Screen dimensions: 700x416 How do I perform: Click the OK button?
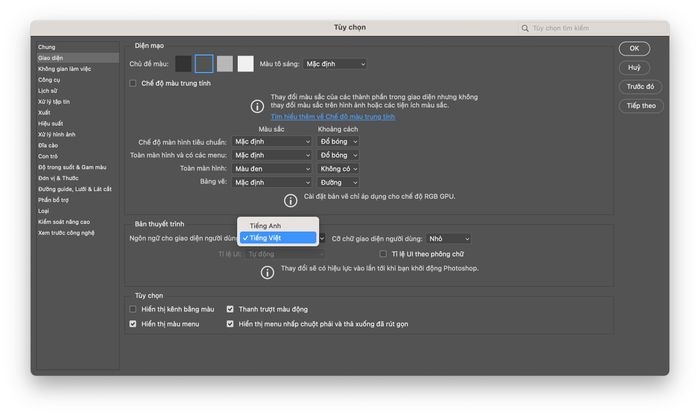pos(634,49)
